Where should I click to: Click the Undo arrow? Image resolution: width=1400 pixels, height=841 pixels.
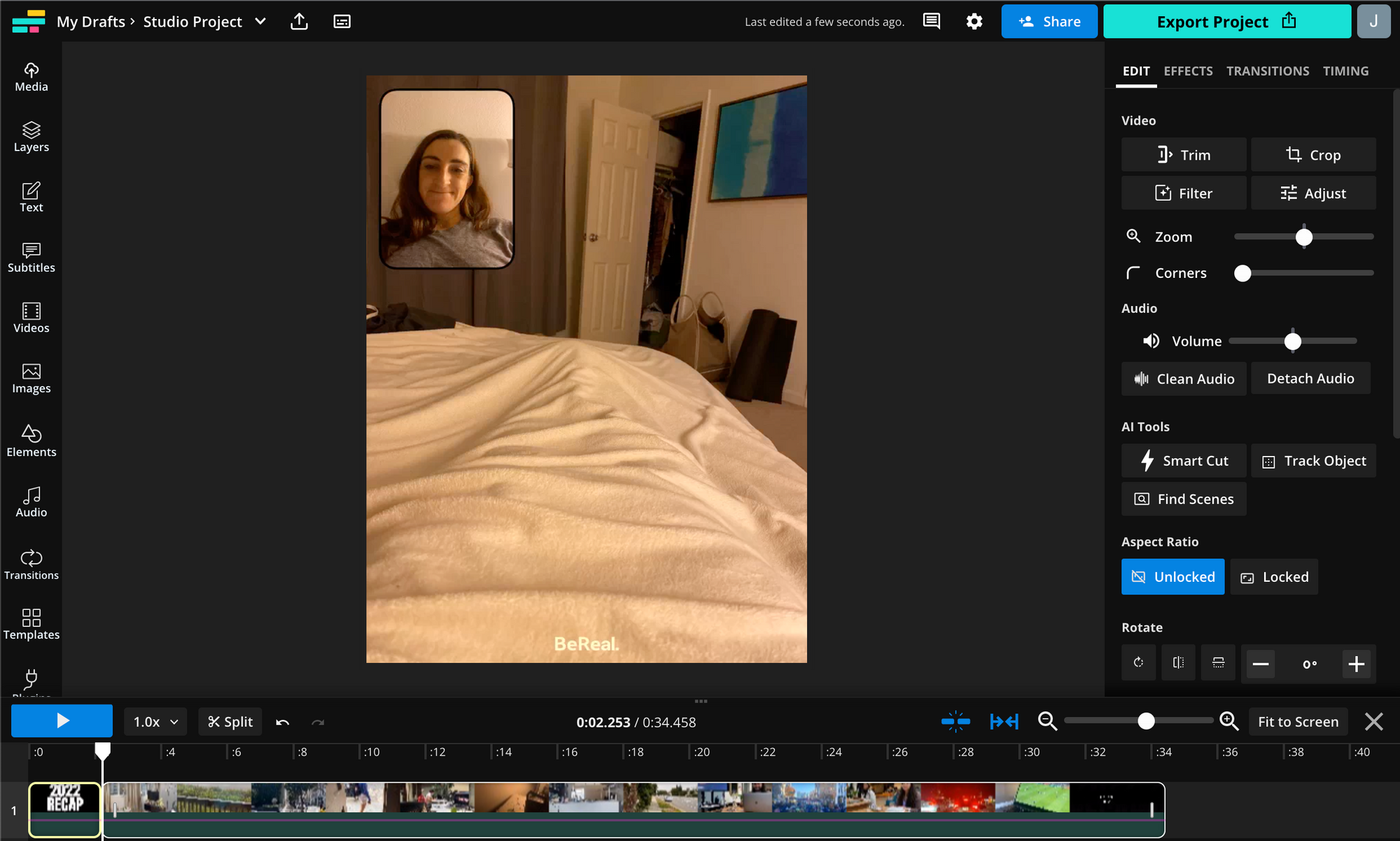coord(283,722)
